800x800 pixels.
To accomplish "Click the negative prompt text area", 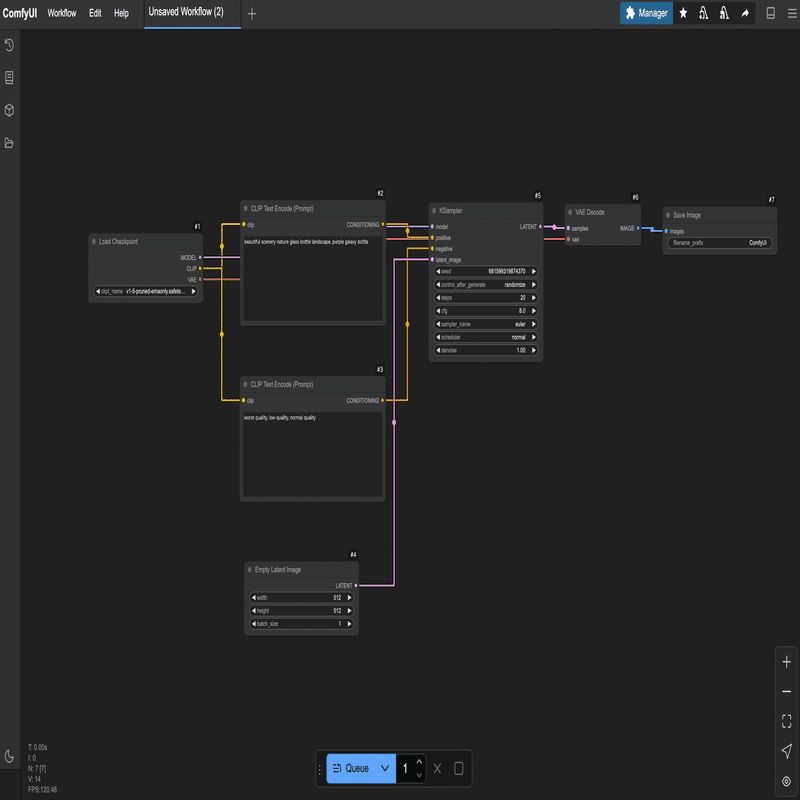I will [313, 455].
